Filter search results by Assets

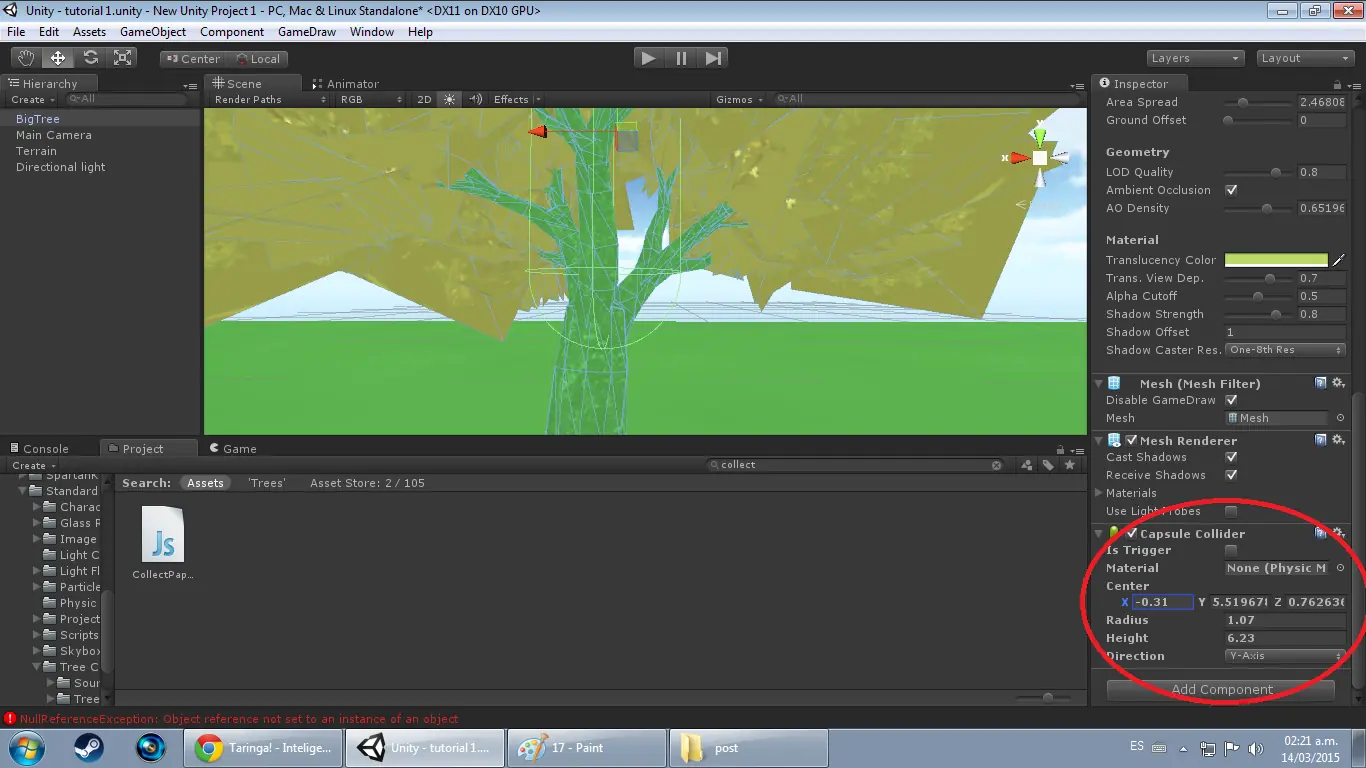click(x=205, y=483)
